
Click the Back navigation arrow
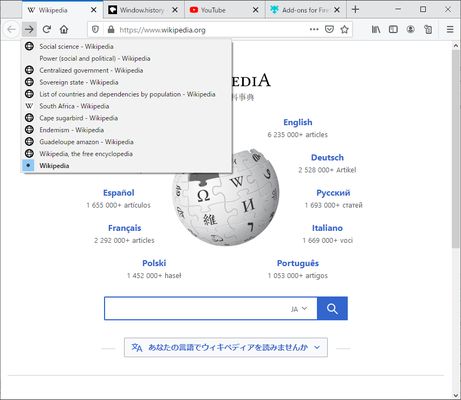click(x=12, y=30)
